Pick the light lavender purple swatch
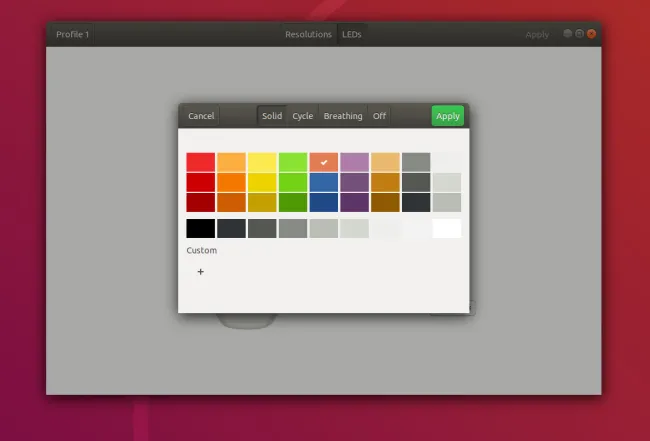 (x=354, y=162)
